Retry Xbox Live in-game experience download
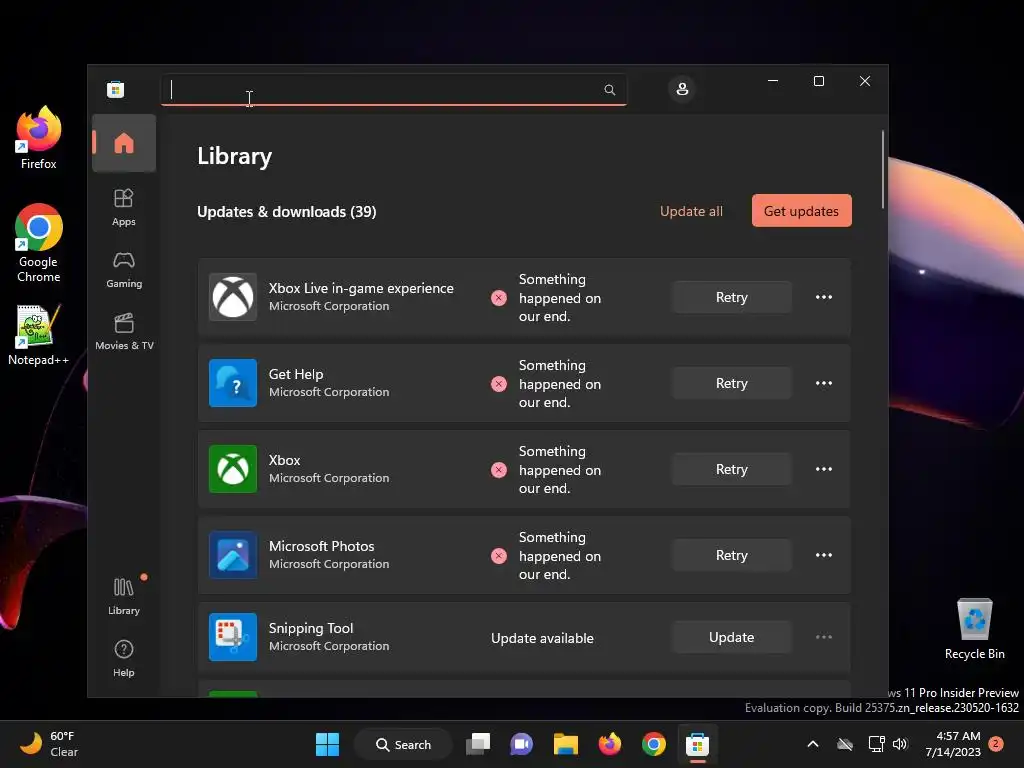The width and height of the screenshot is (1024, 768). click(731, 297)
